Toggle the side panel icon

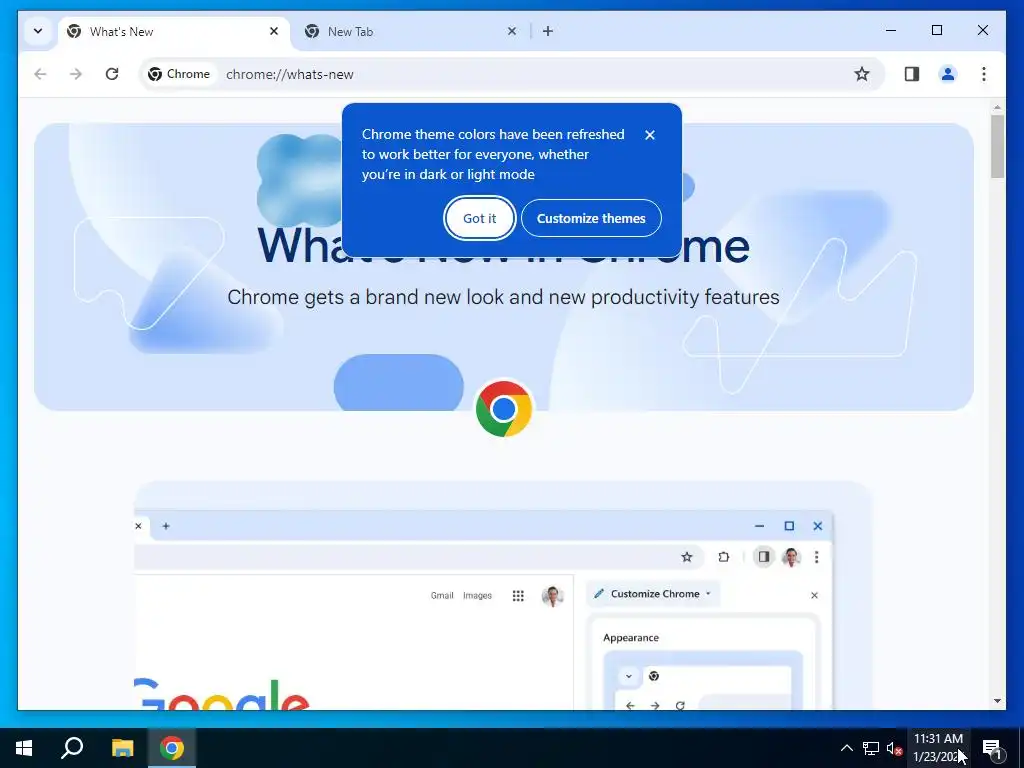[x=912, y=74]
